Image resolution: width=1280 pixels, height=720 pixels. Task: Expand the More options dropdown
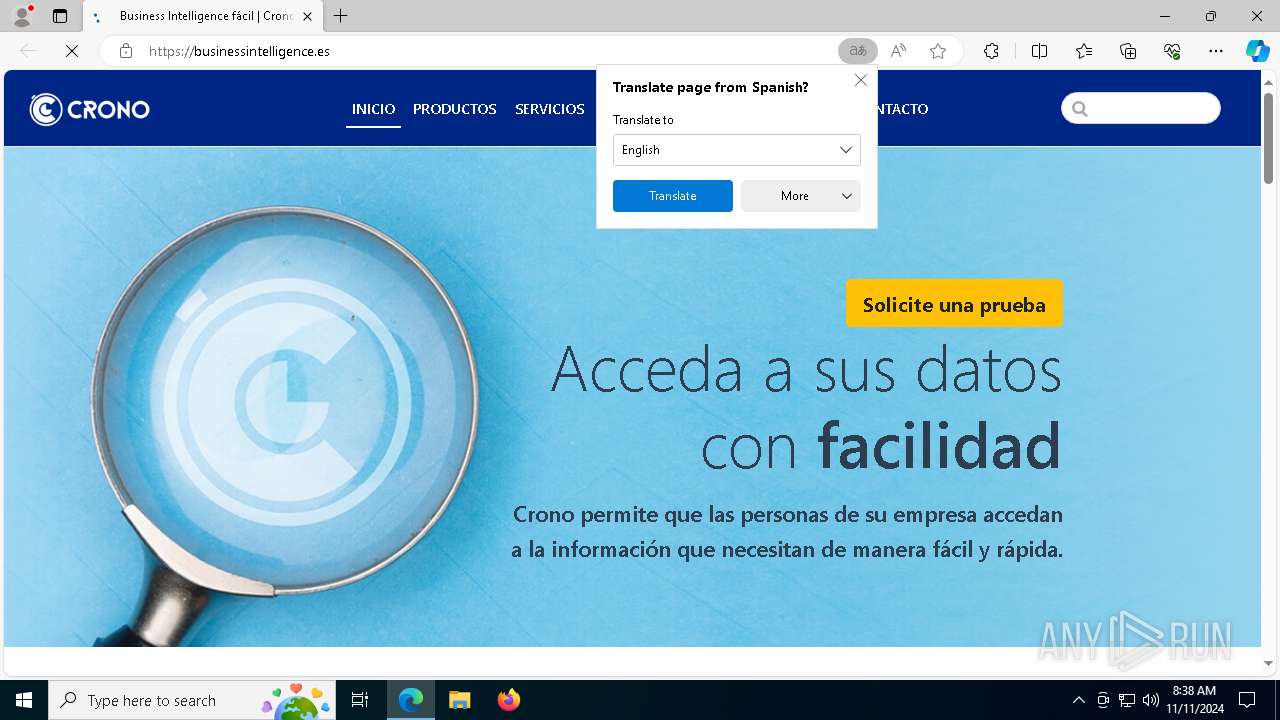point(801,196)
